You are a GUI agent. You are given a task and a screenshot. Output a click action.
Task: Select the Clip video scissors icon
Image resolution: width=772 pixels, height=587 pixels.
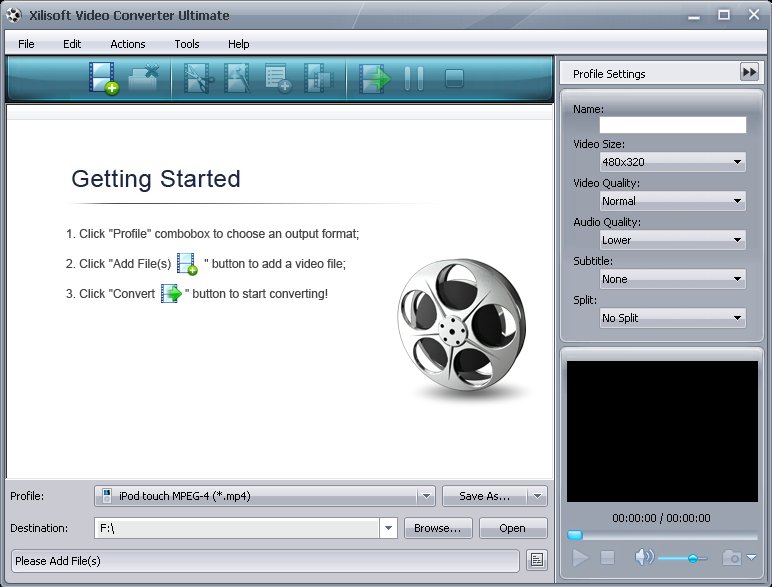196,78
